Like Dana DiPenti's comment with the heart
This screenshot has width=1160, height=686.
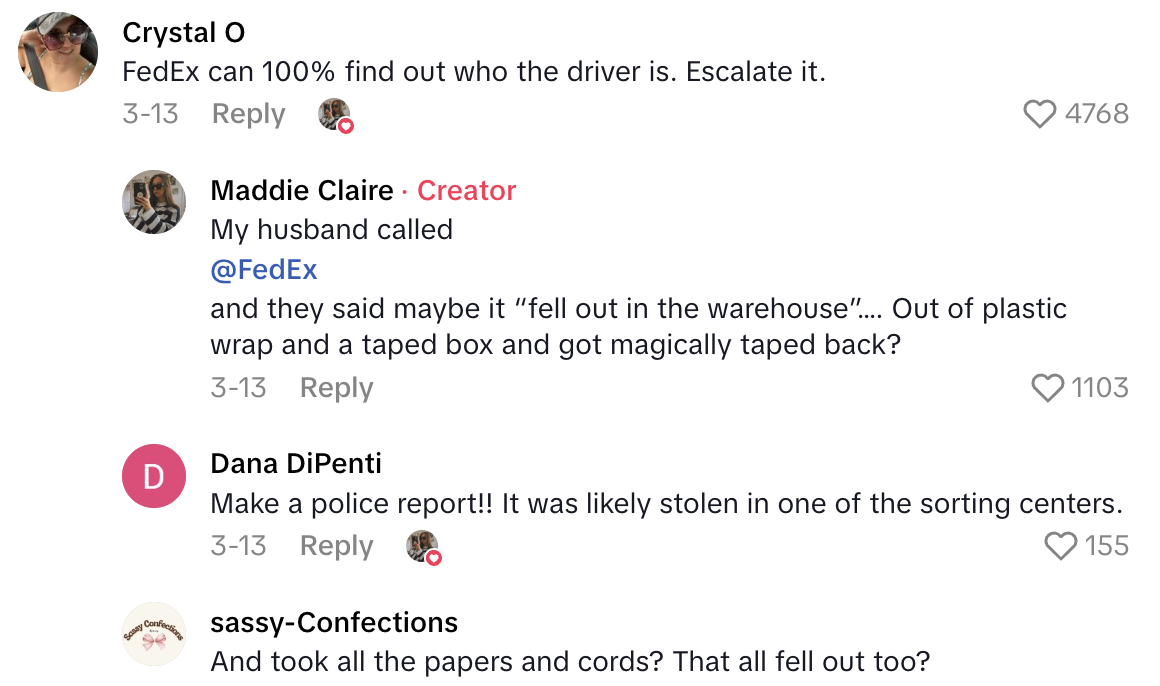[x=1060, y=546]
